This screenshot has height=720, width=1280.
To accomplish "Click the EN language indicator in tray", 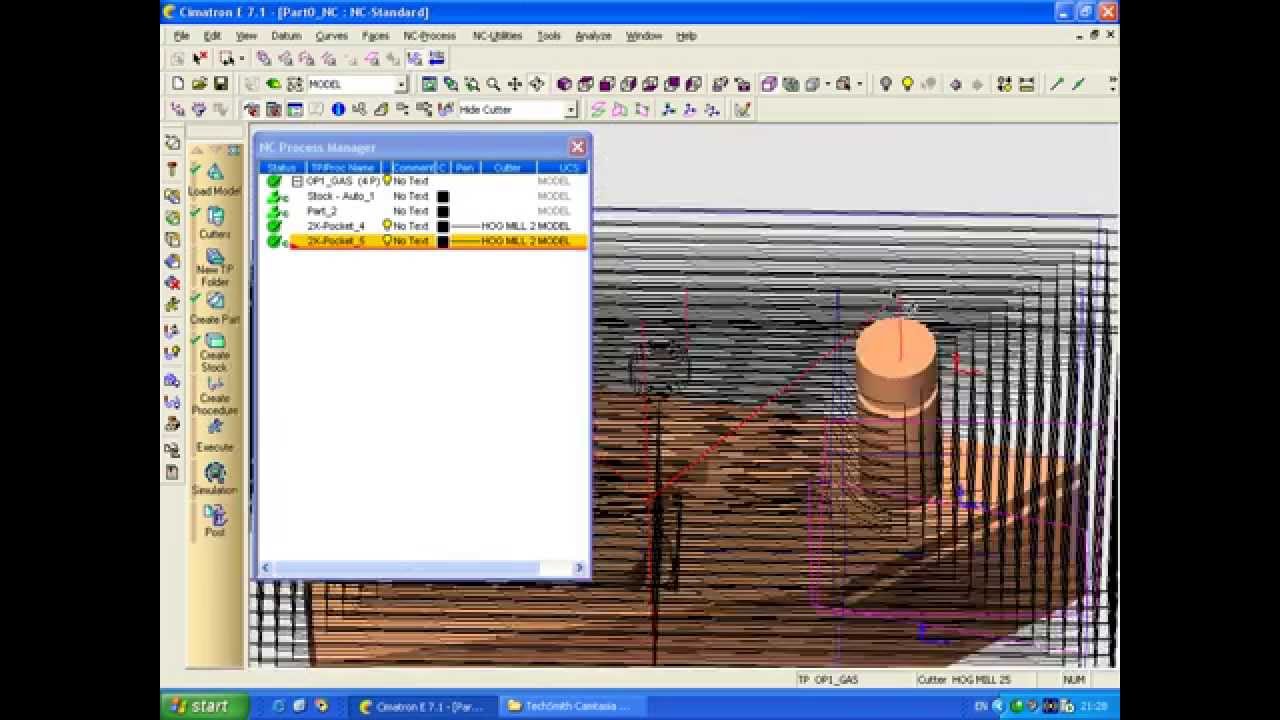I will (981, 706).
